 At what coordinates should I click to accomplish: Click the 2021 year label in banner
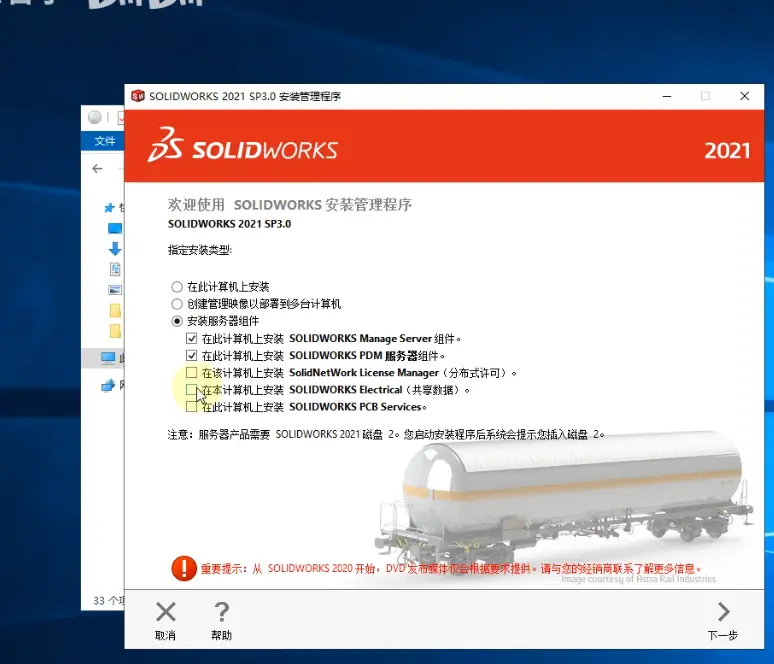[x=727, y=151]
